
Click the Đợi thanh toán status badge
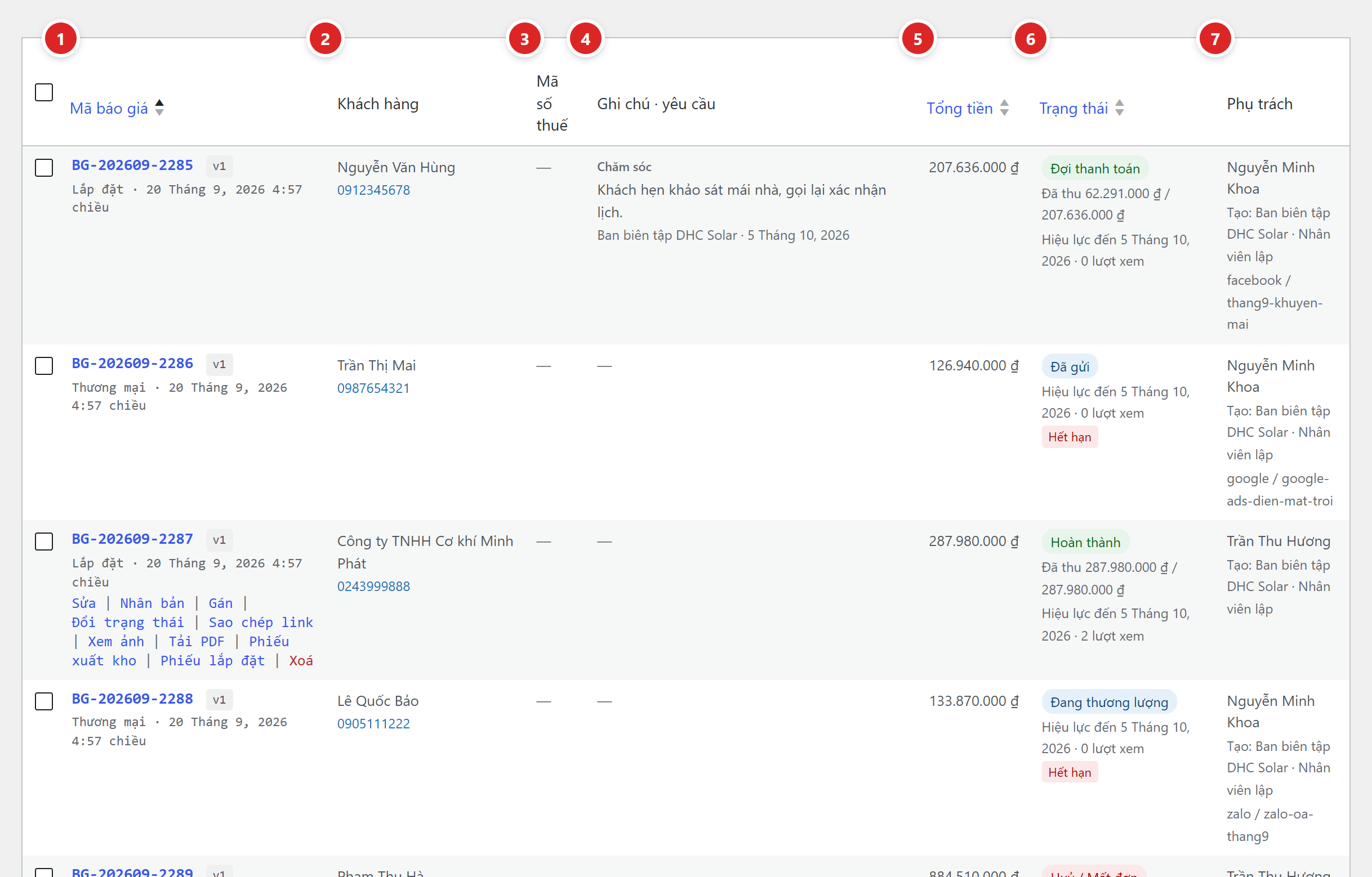coord(1095,168)
